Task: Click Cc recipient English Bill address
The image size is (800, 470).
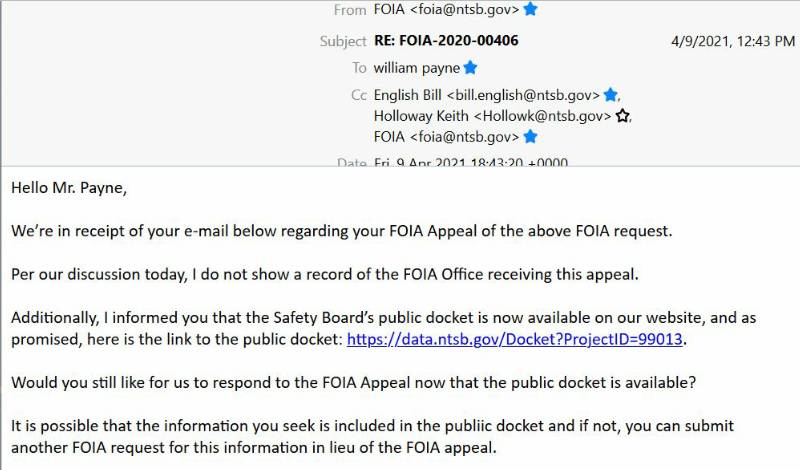Action: (487, 95)
